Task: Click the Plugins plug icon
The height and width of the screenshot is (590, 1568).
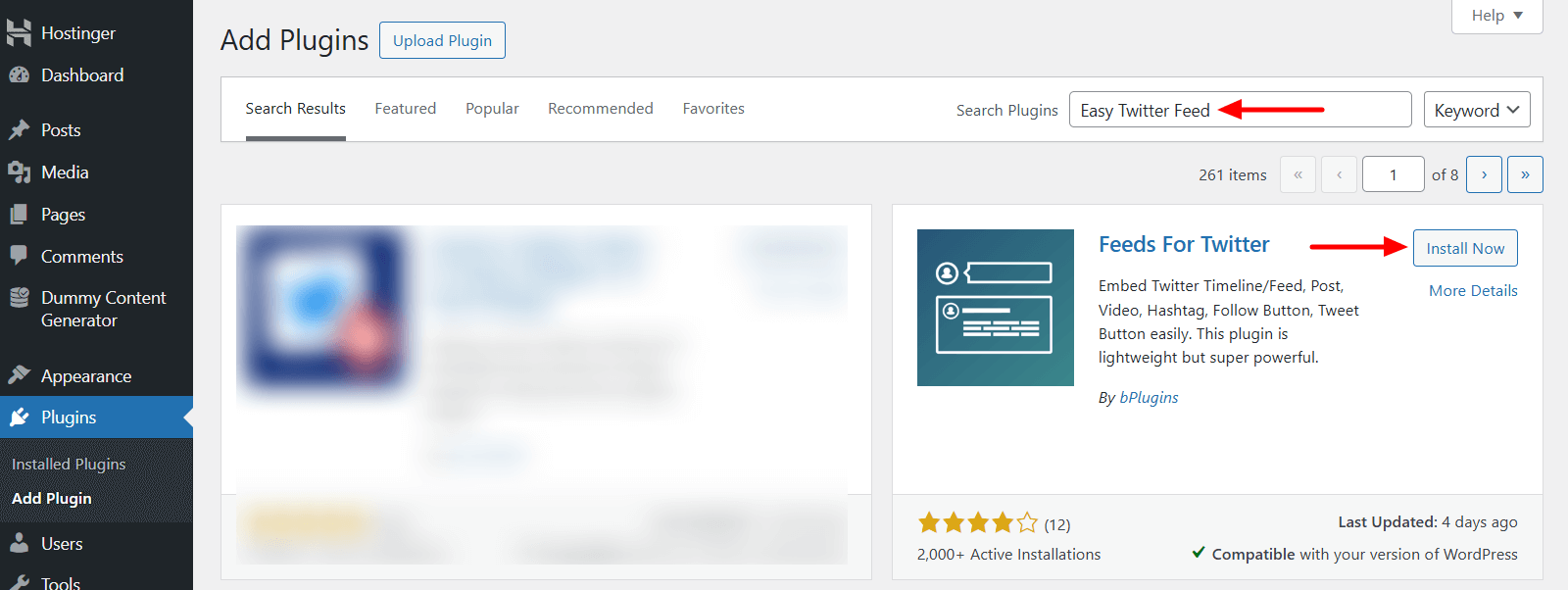Action: pyautogui.click(x=19, y=418)
